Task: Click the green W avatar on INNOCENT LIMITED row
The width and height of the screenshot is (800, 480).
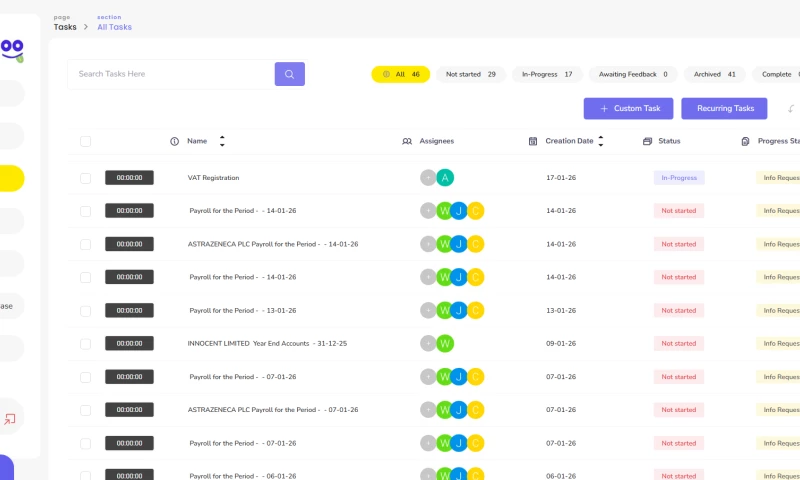Action: [445, 343]
